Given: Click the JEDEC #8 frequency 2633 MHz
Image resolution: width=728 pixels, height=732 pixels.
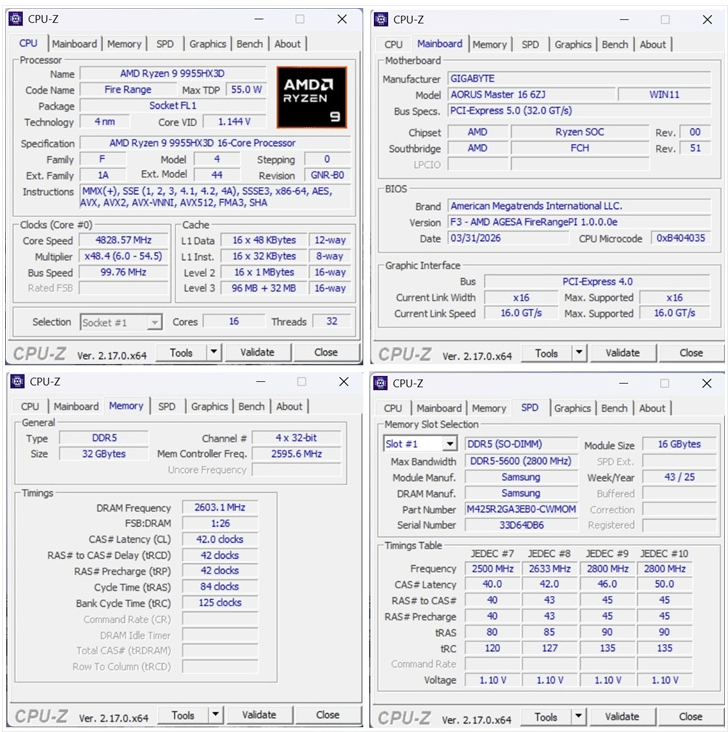Looking at the screenshot, I should click(x=550, y=569).
